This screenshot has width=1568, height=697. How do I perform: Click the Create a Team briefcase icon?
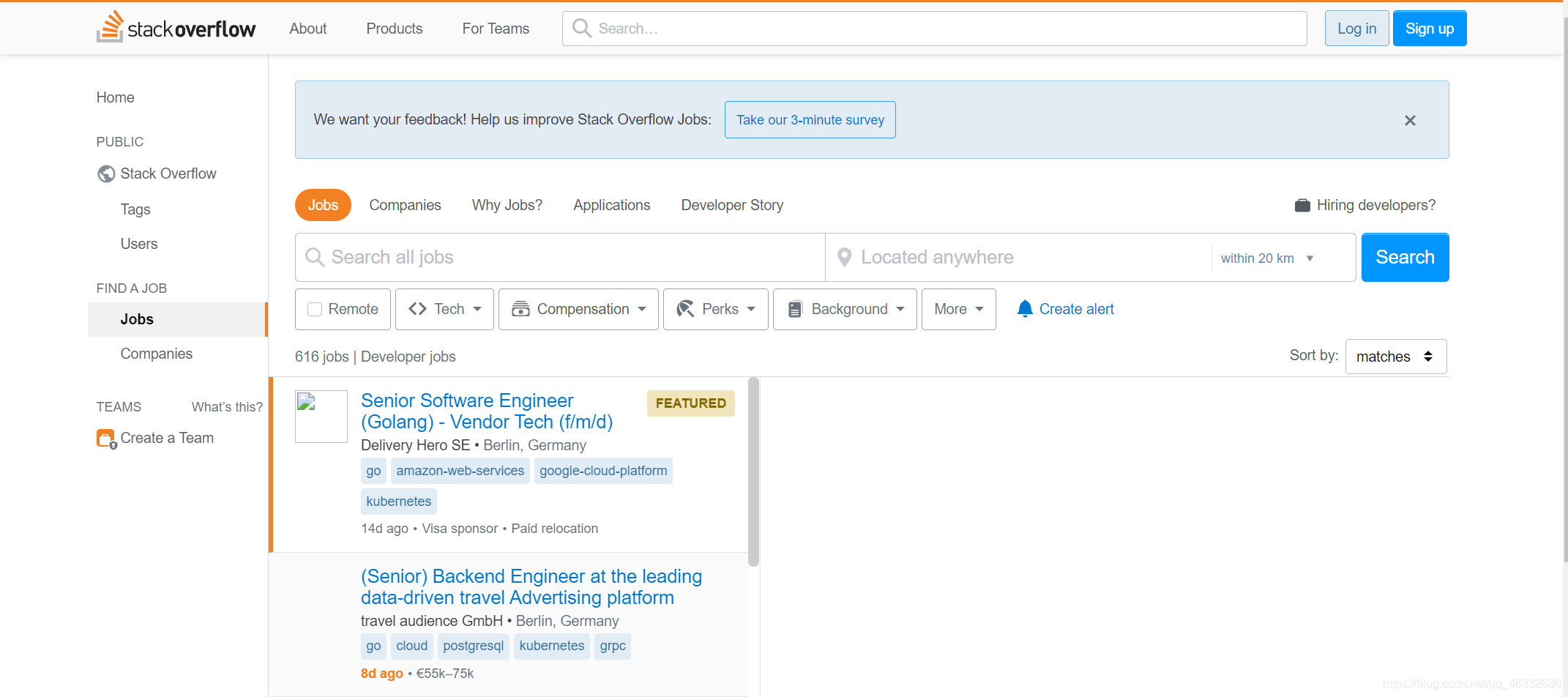(107, 439)
